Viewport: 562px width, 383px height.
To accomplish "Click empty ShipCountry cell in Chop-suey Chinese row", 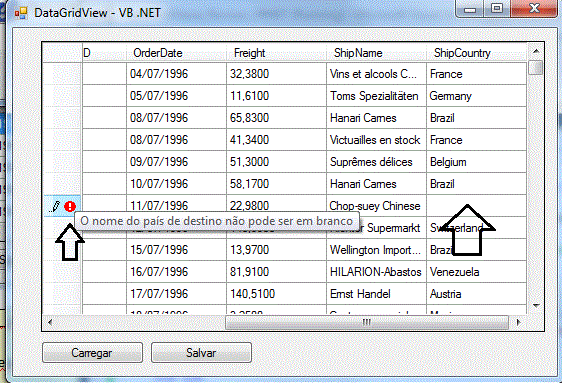I will coord(476,206).
